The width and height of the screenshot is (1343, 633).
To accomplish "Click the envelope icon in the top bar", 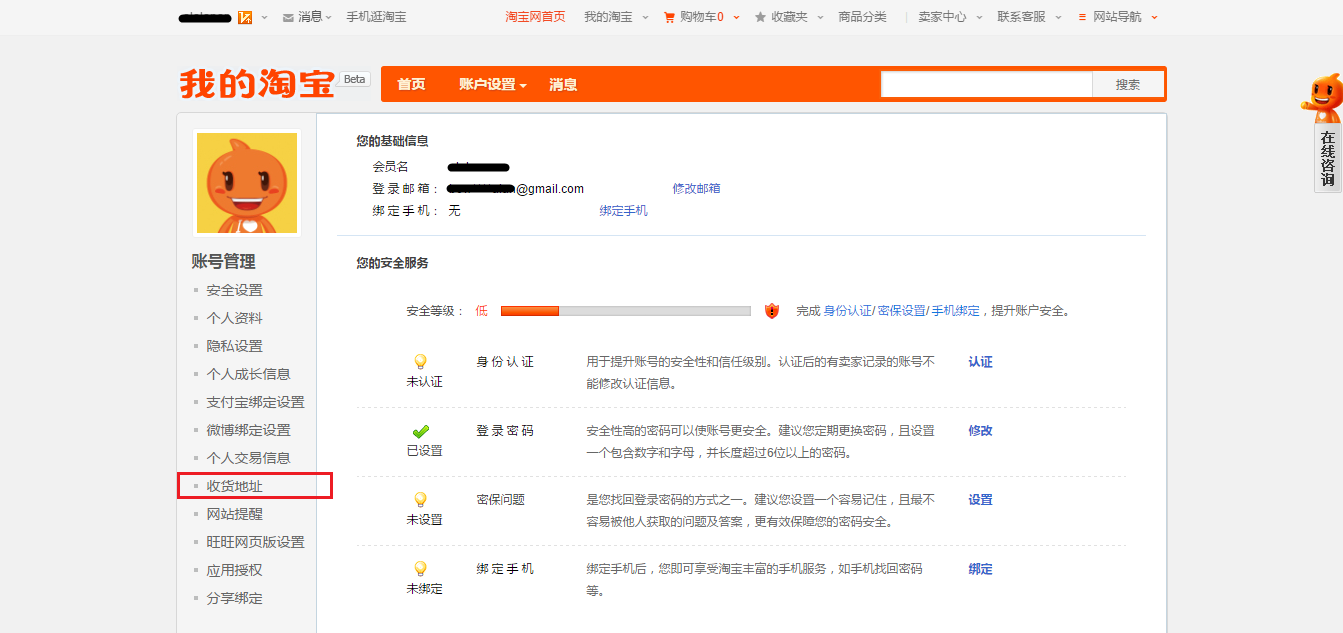I will 289,17.
